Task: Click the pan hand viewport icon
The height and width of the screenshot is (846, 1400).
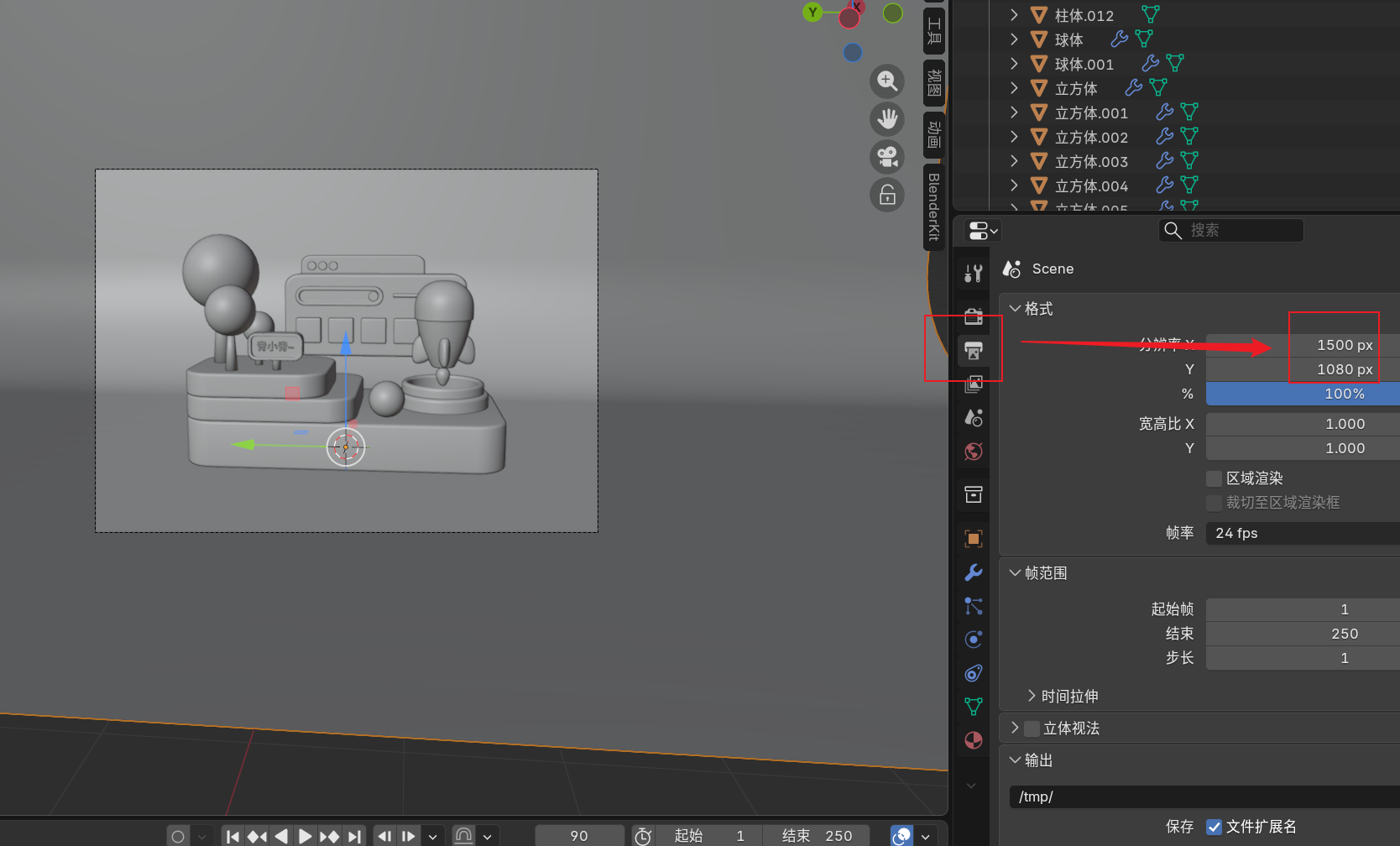Action: pos(887,119)
